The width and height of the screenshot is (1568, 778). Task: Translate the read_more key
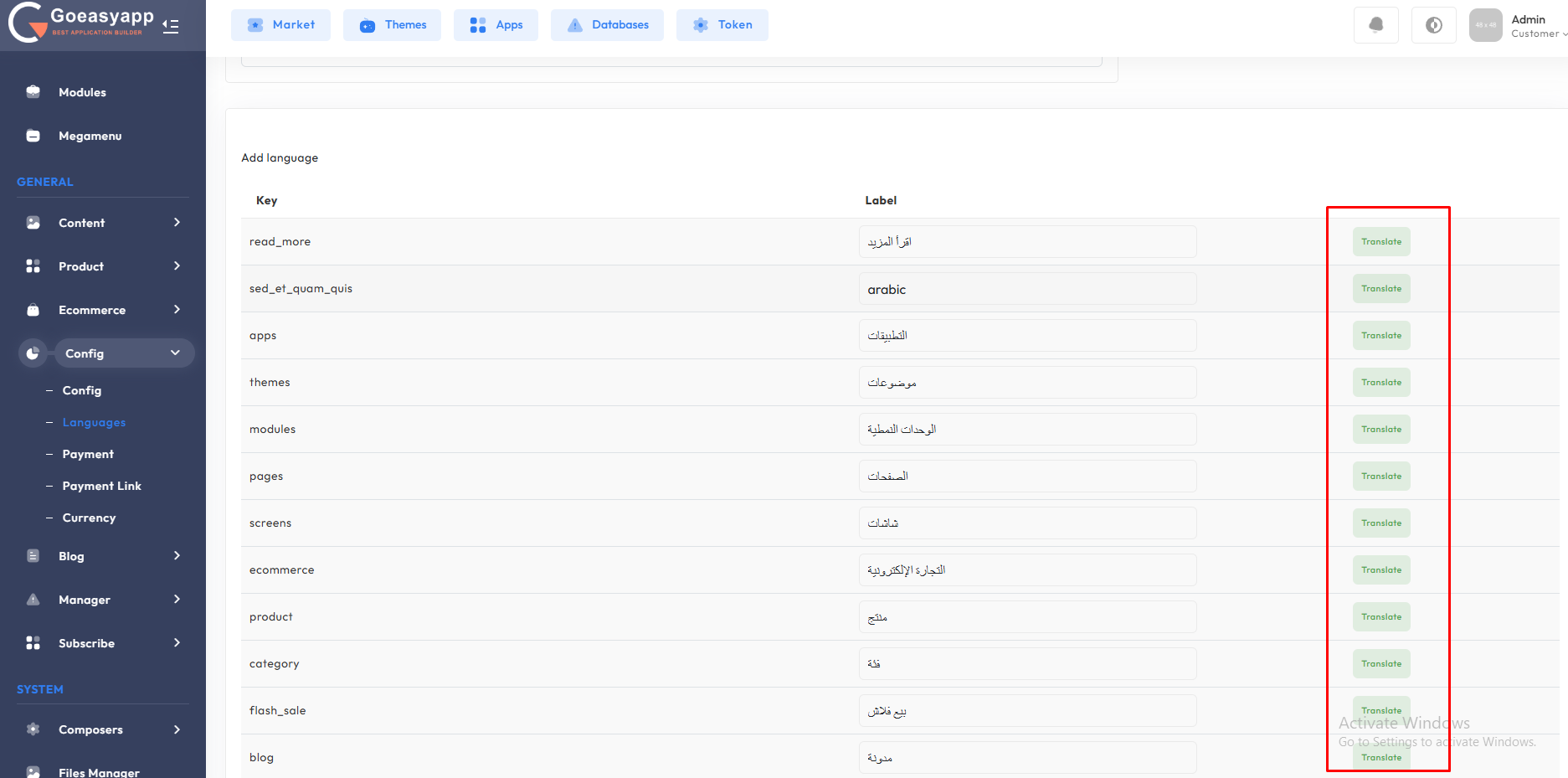[1380, 242]
